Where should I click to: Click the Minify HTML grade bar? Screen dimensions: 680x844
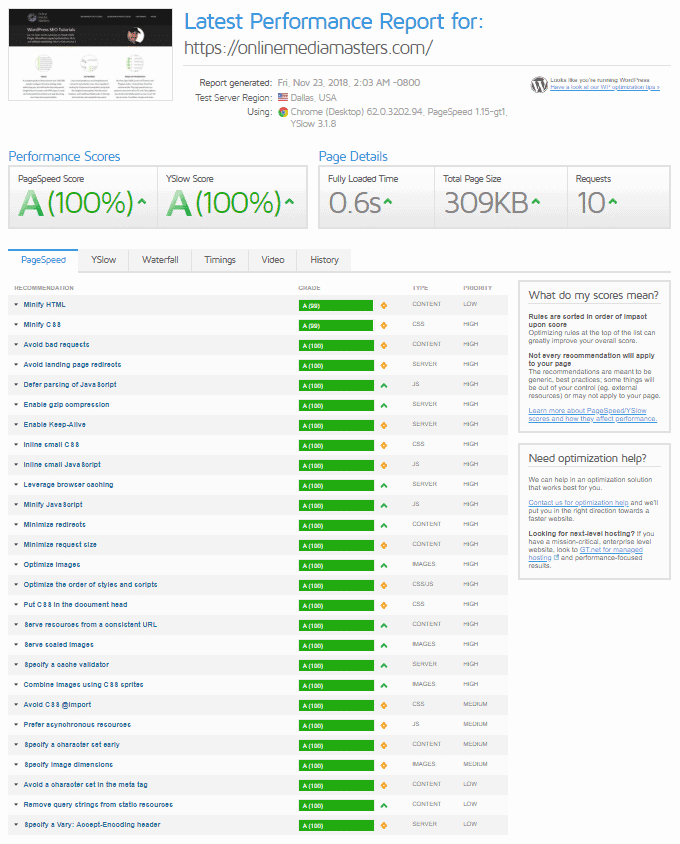pyautogui.click(x=336, y=306)
